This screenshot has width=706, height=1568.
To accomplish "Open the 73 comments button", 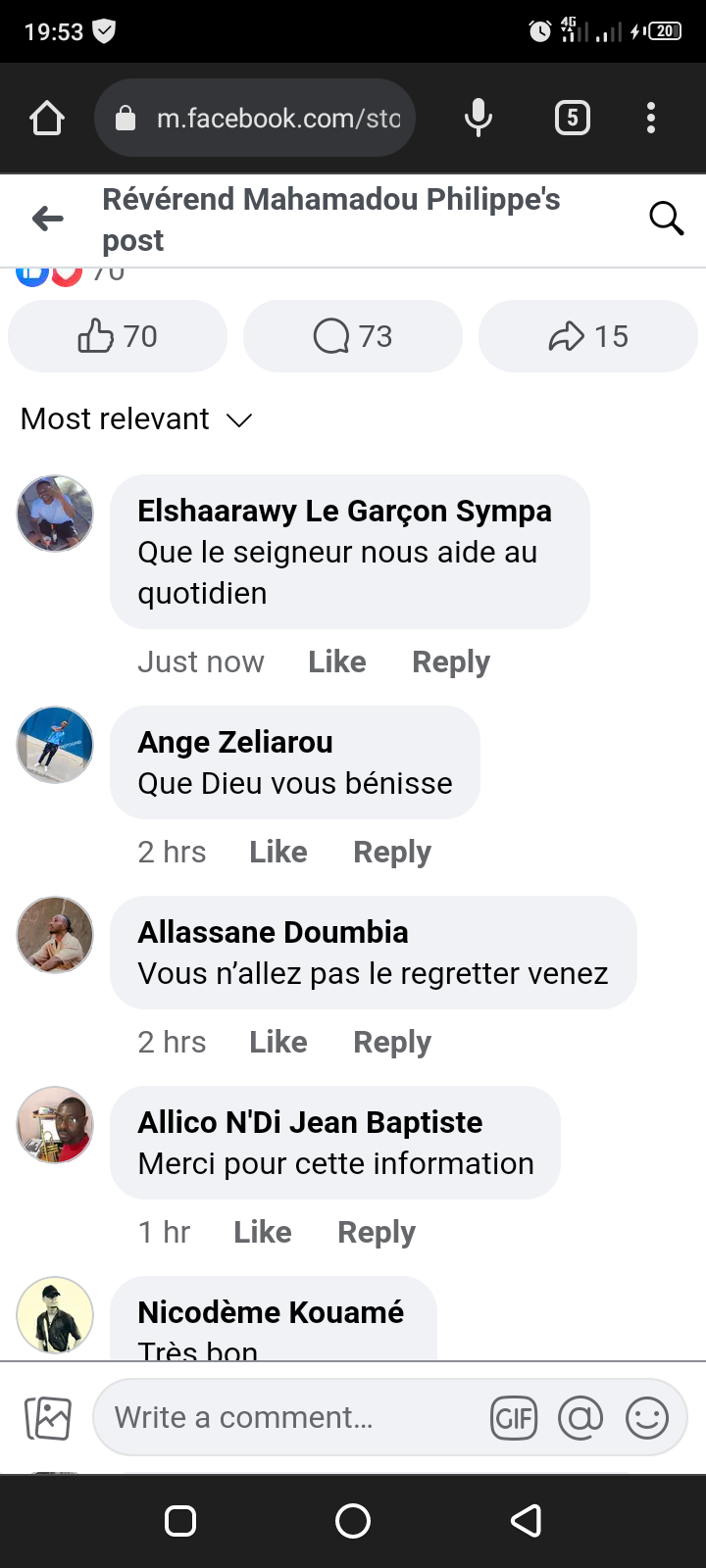I will [353, 336].
